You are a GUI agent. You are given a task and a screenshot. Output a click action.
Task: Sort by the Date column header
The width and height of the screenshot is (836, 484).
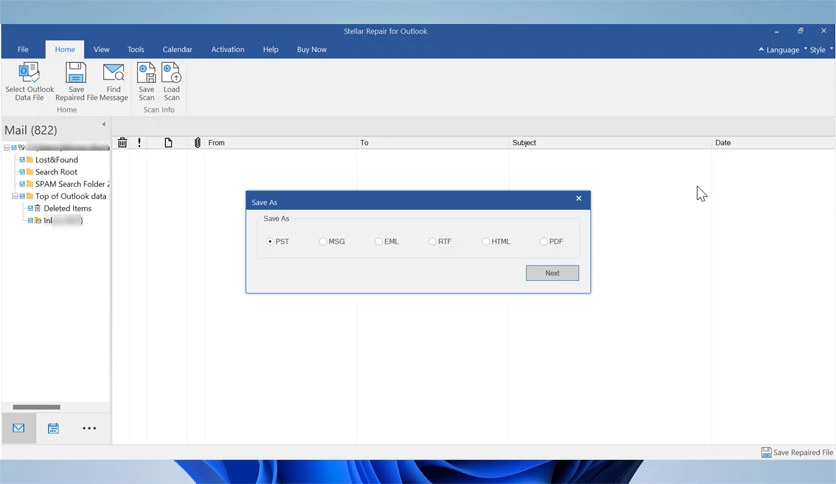point(773,142)
